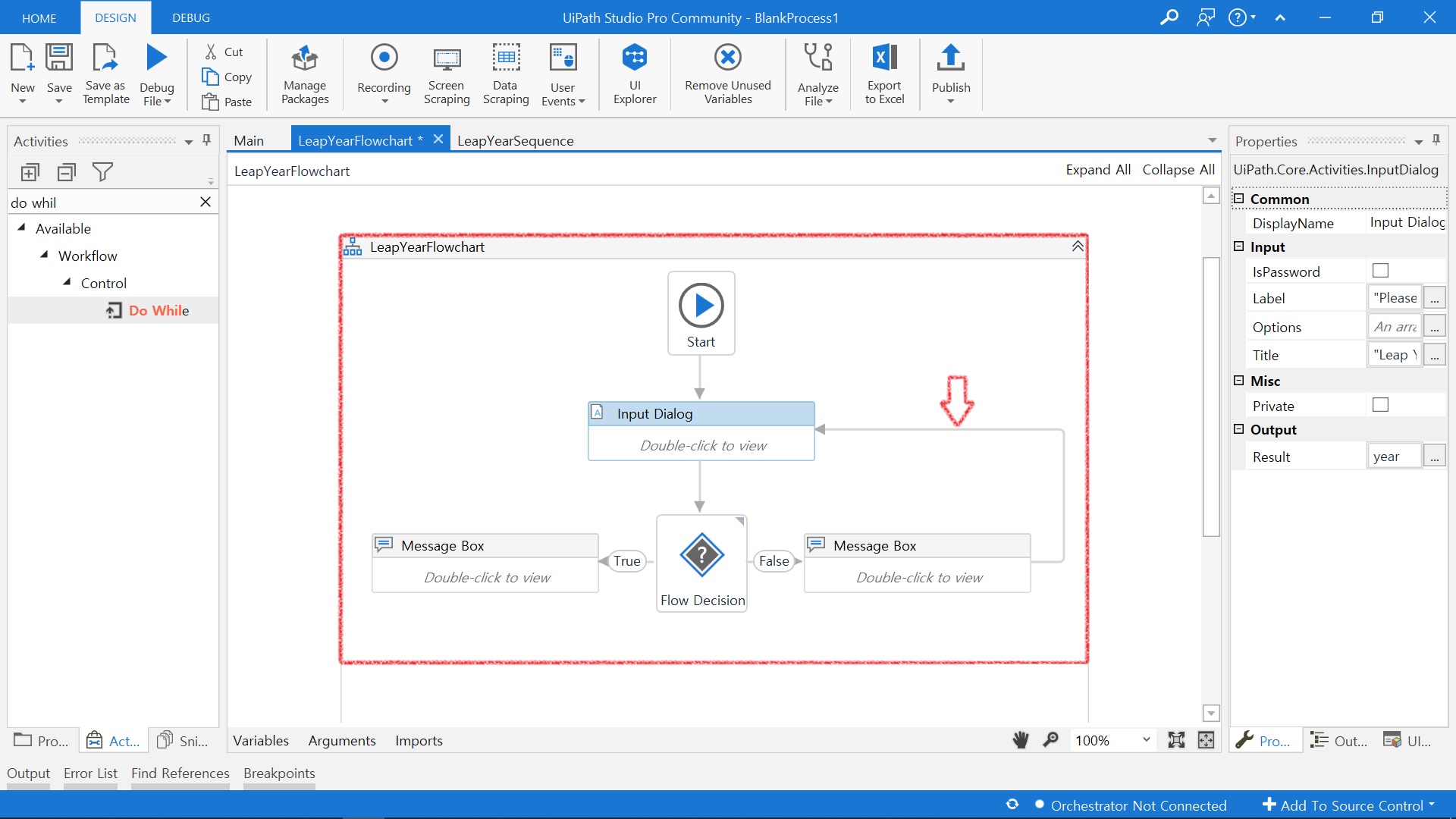The image size is (1456, 819).
Task: Open the zoom percentage dropdown
Action: coord(1146,740)
